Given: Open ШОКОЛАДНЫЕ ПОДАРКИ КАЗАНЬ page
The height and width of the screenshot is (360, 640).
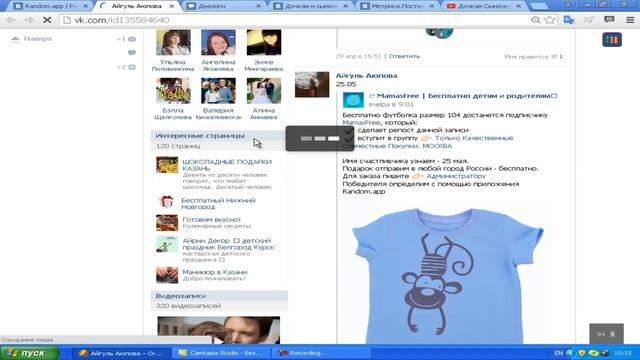Looking at the screenshot, I should point(227,165).
